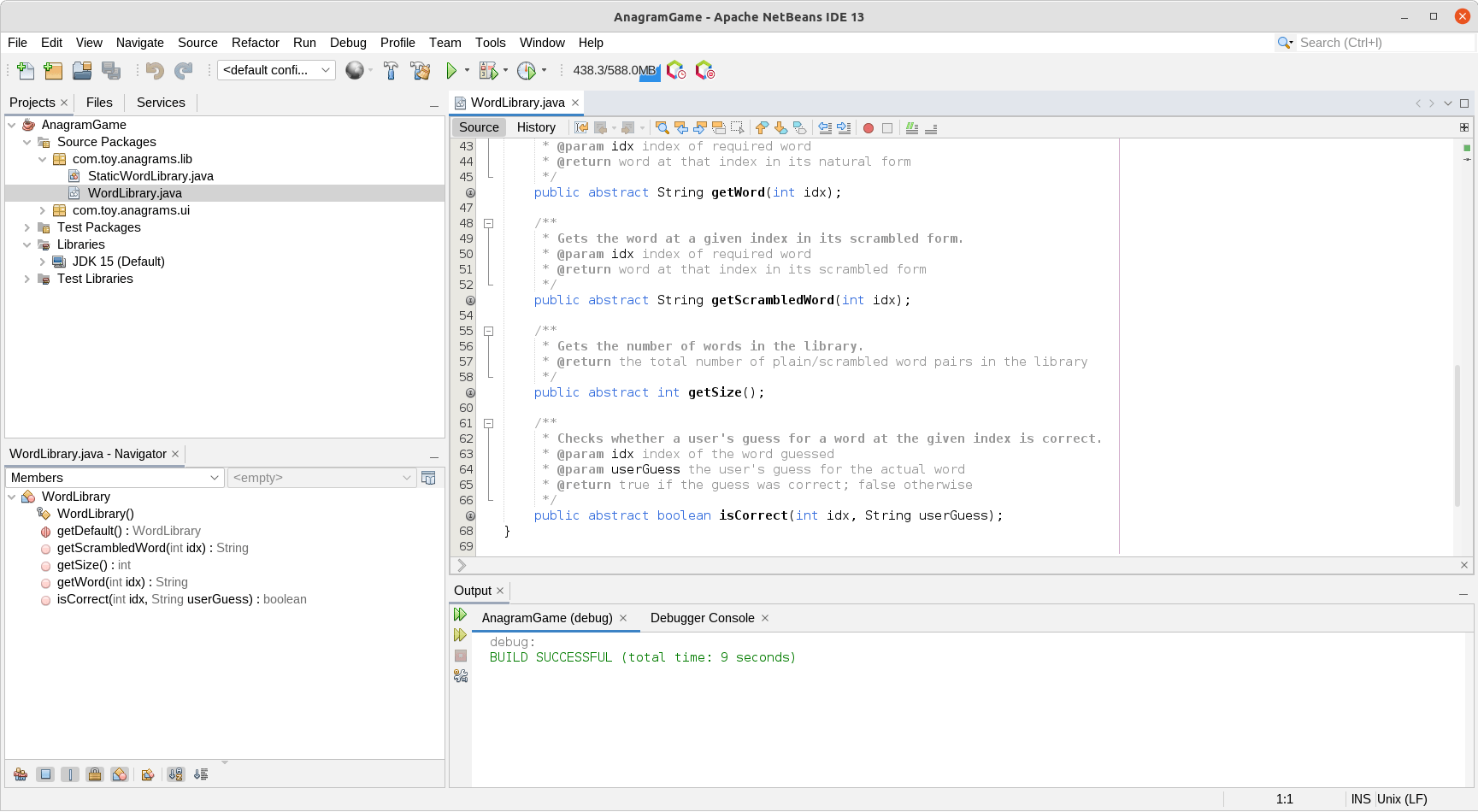Image resolution: width=1478 pixels, height=812 pixels.
Task: Start the Profile Project tool
Action: tap(527, 70)
